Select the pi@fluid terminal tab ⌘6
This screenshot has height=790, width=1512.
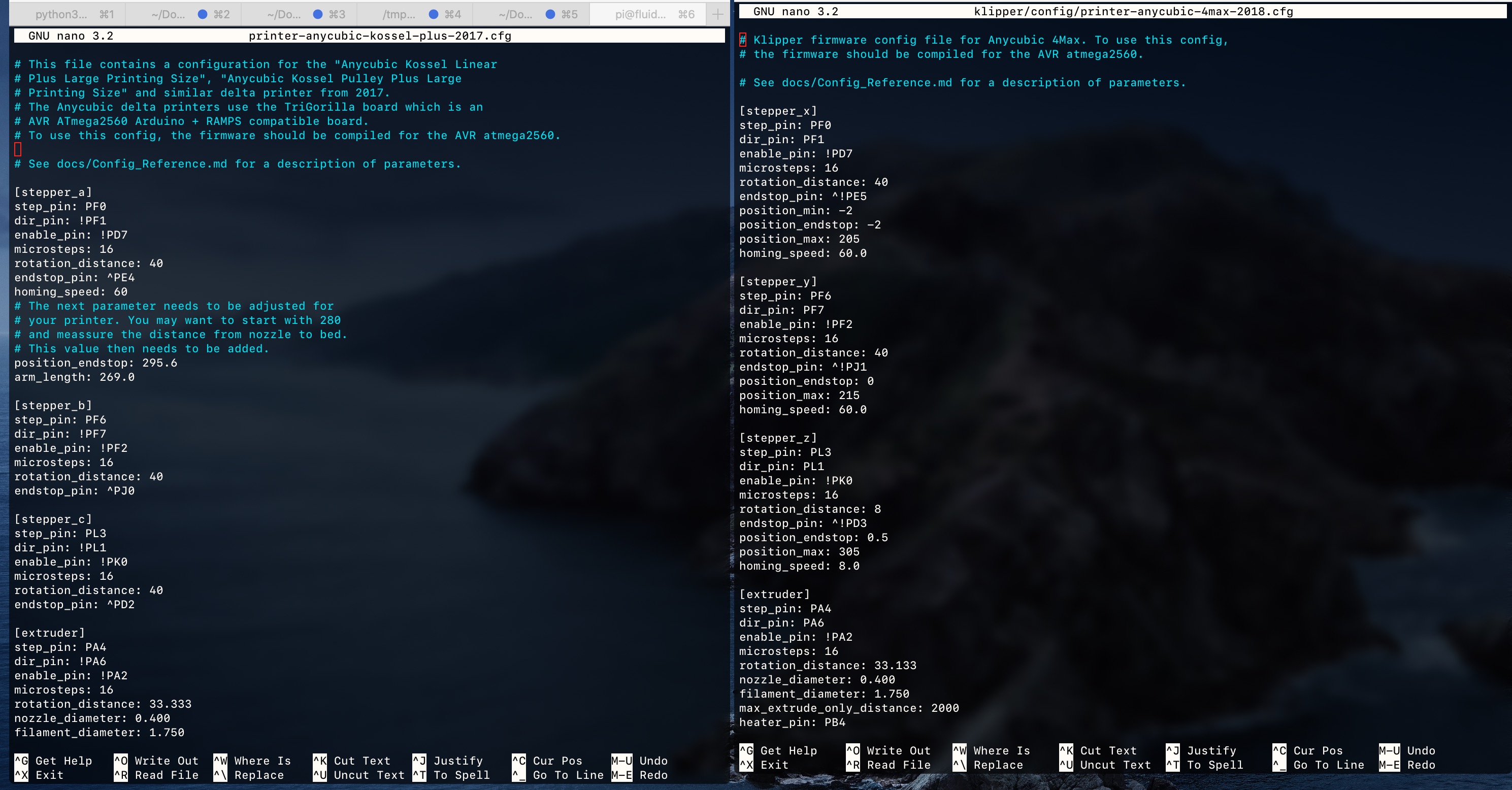point(647,14)
